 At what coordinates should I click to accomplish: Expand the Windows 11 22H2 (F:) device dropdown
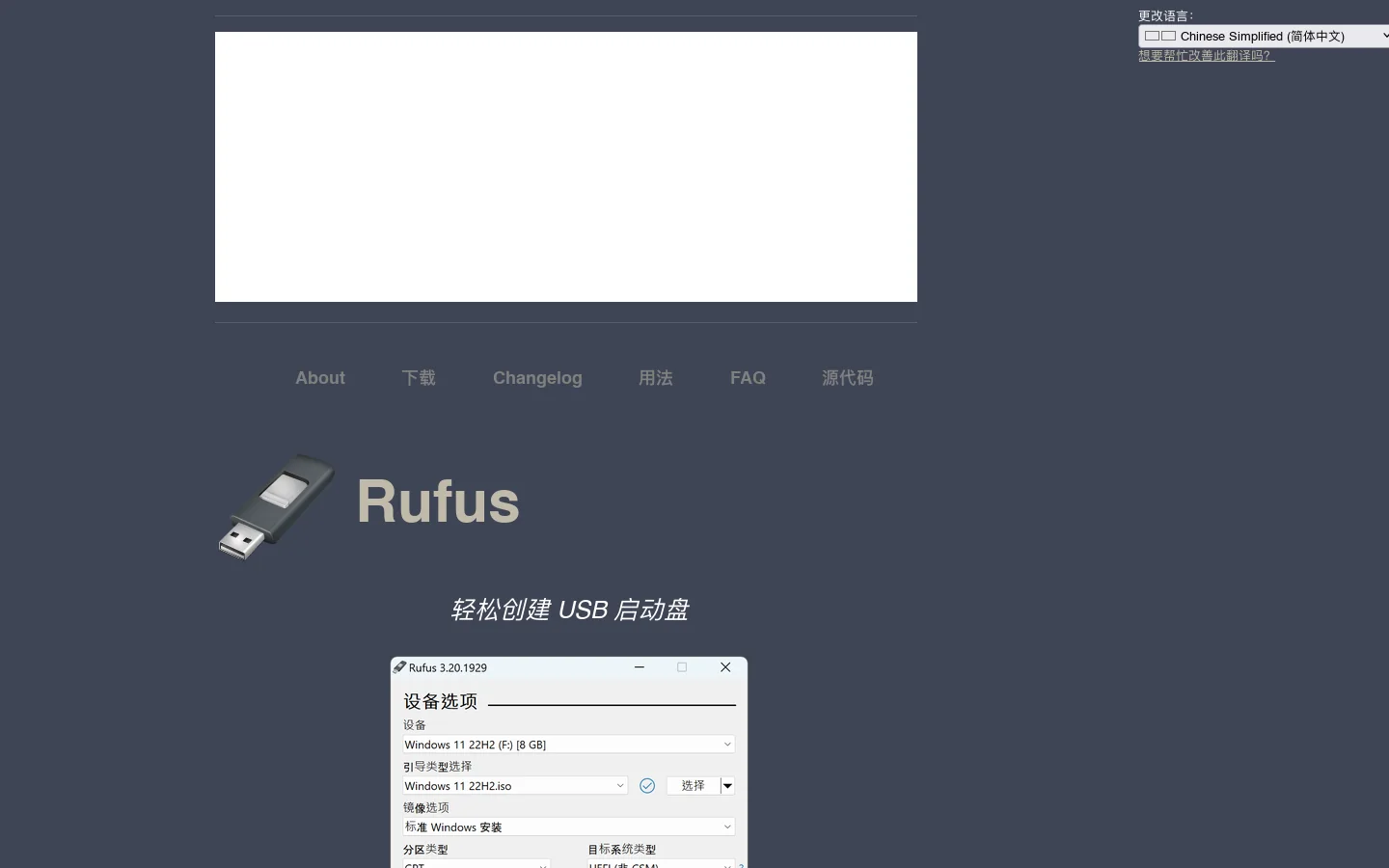click(569, 745)
